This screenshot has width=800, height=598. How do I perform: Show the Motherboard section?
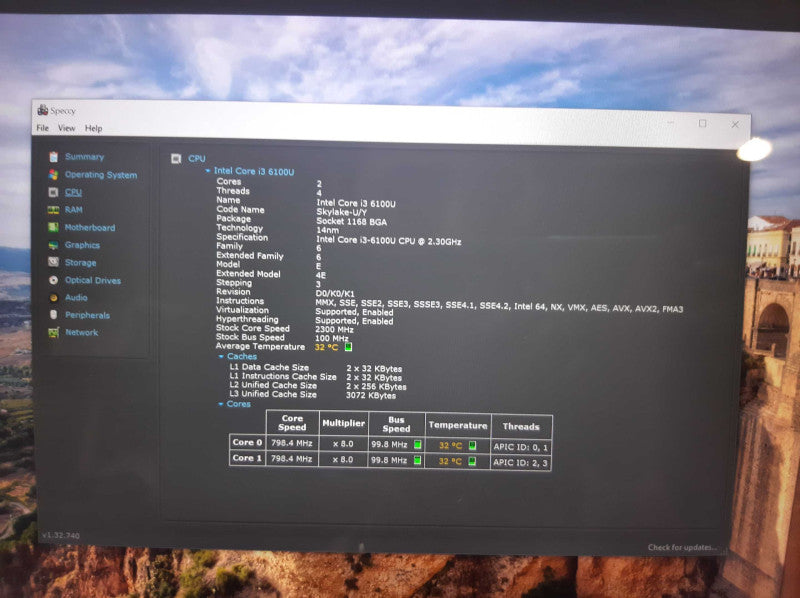90,228
